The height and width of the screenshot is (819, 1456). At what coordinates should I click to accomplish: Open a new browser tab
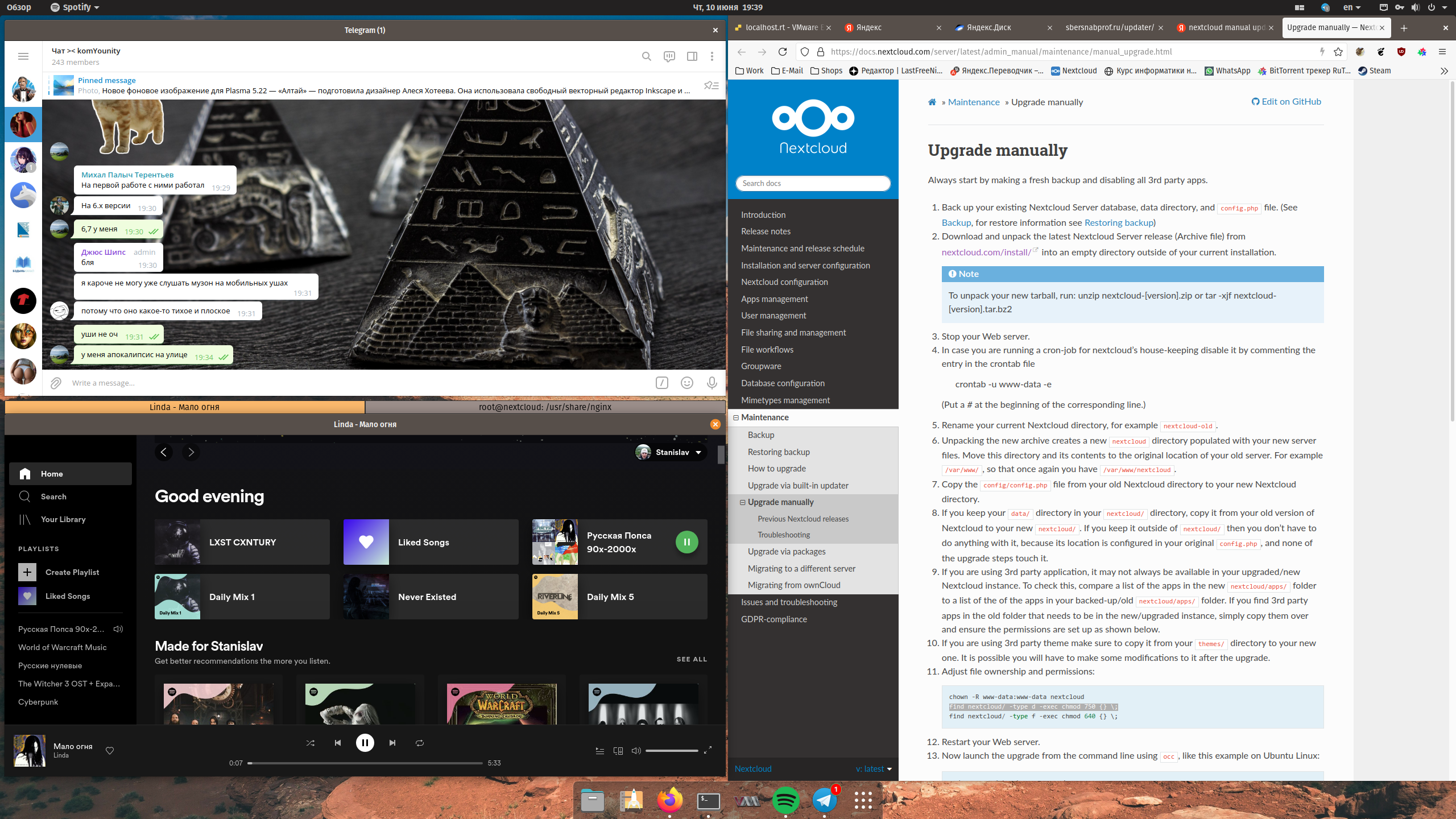point(1404,28)
